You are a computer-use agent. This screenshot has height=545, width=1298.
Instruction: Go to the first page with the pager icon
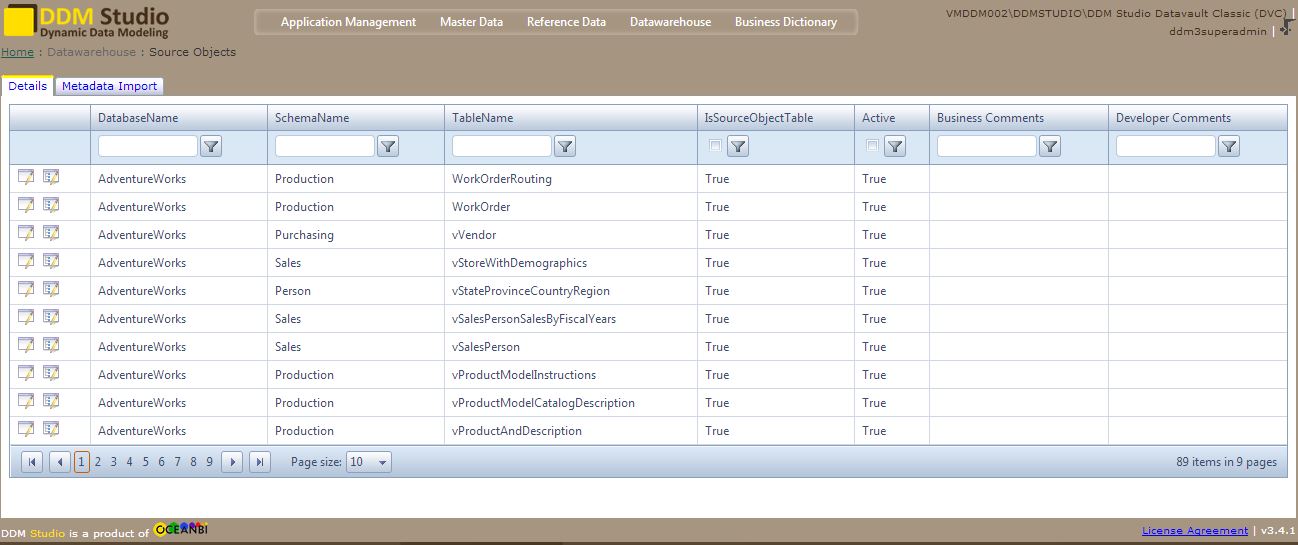(x=32, y=462)
